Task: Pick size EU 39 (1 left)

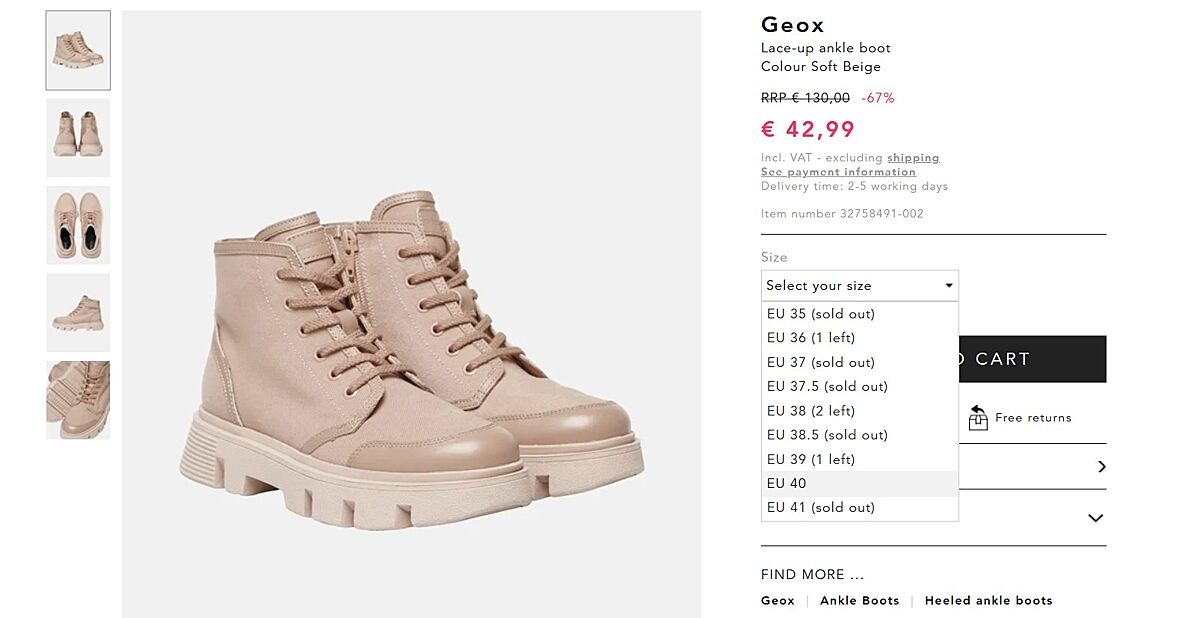Action: [811, 460]
